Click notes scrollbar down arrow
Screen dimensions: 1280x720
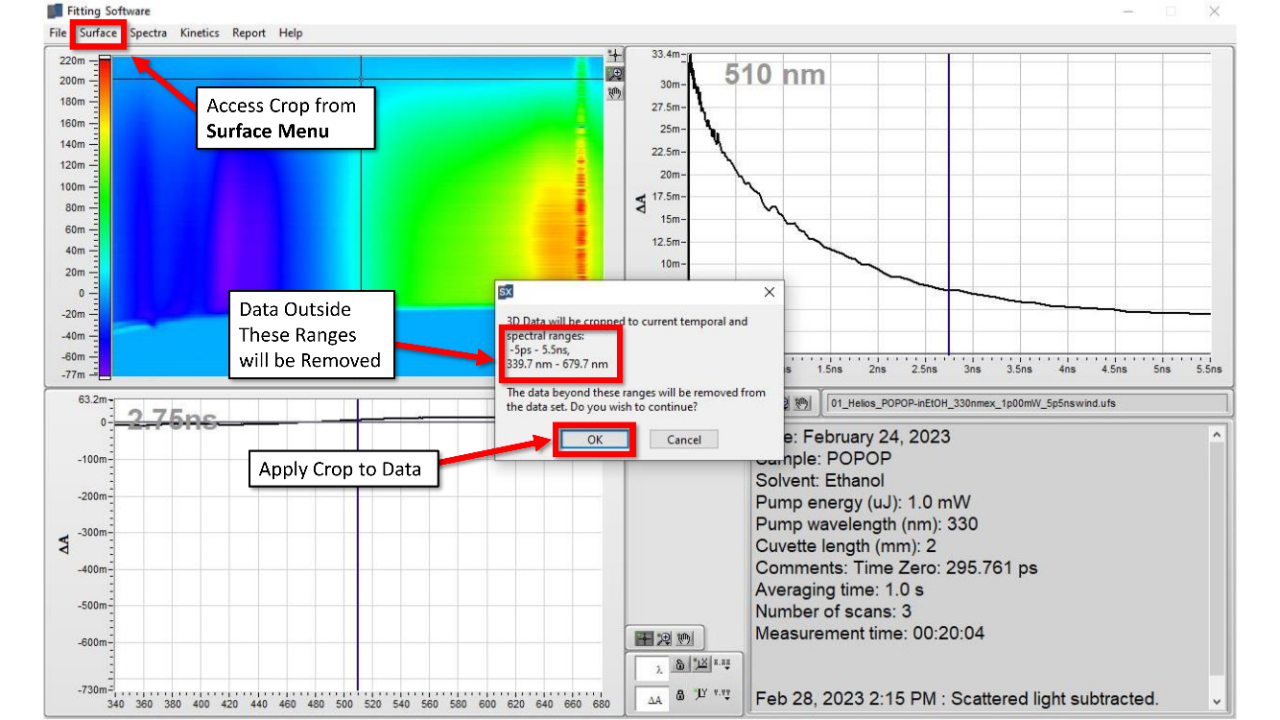[x=1216, y=702]
